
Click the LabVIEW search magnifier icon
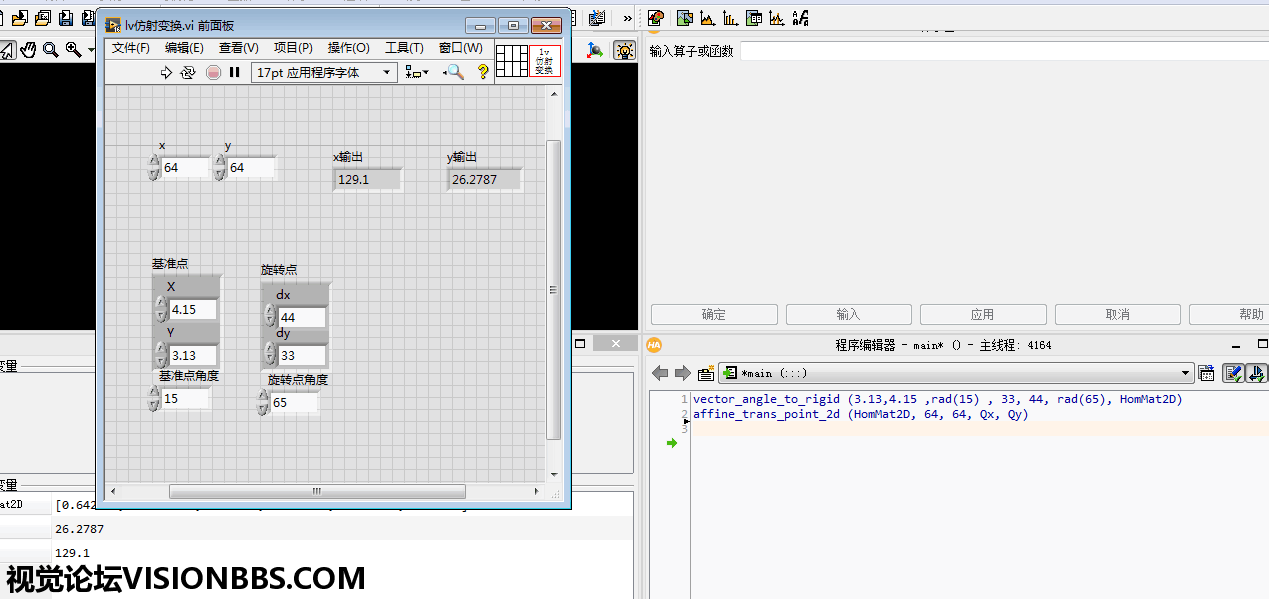pyautogui.click(x=454, y=72)
